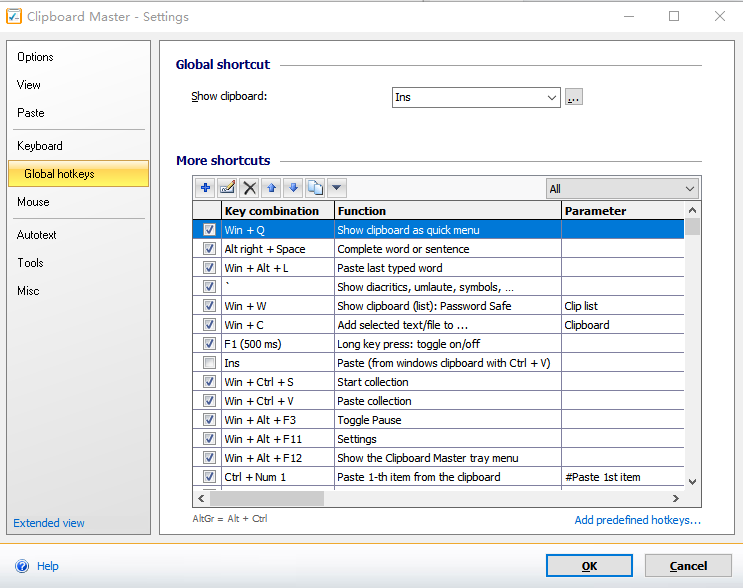The image size is (743, 588).
Task: Open the Show clipboard shortcut dropdown
Action: (552, 98)
